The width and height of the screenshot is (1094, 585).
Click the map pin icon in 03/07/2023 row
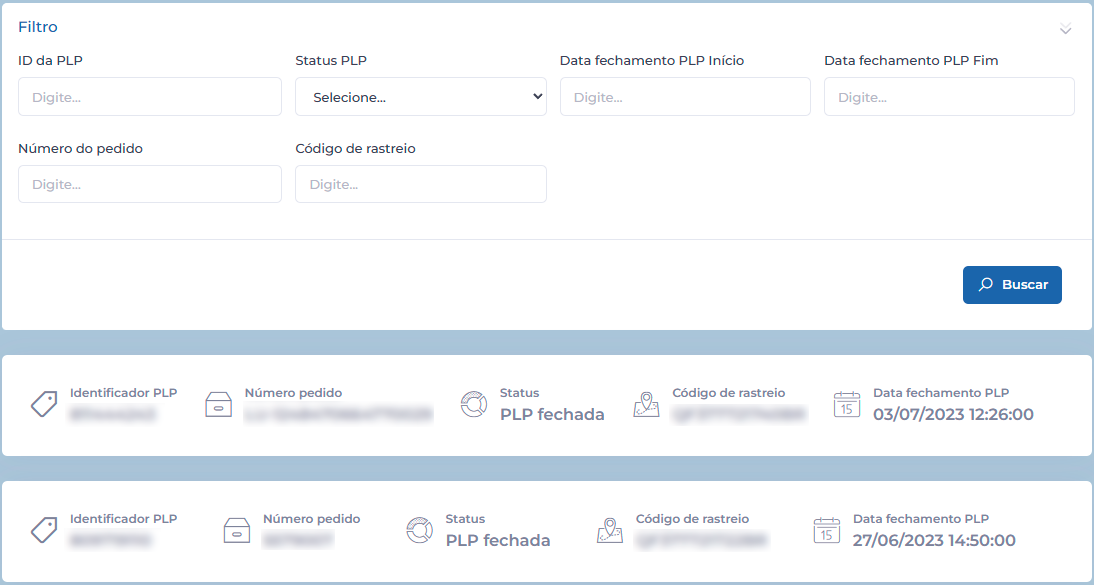point(646,405)
